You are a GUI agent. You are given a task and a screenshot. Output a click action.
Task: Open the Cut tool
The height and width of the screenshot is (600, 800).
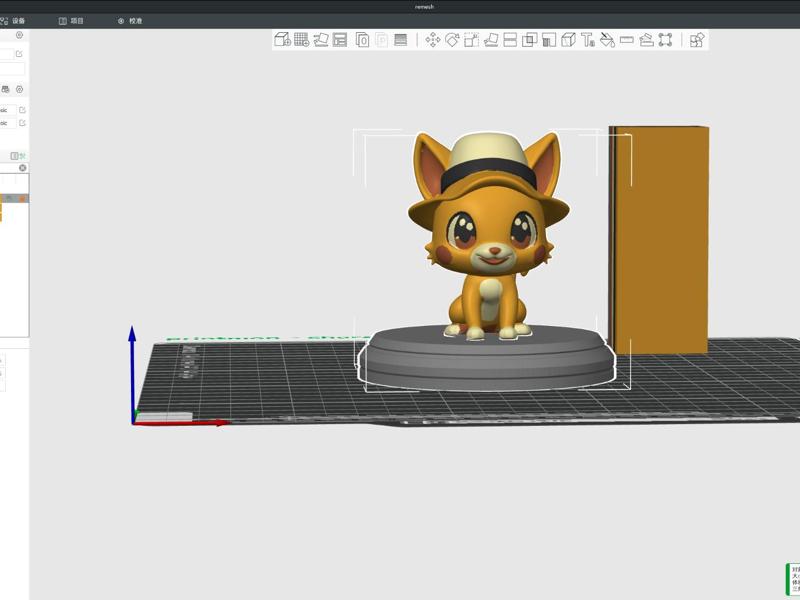510,40
